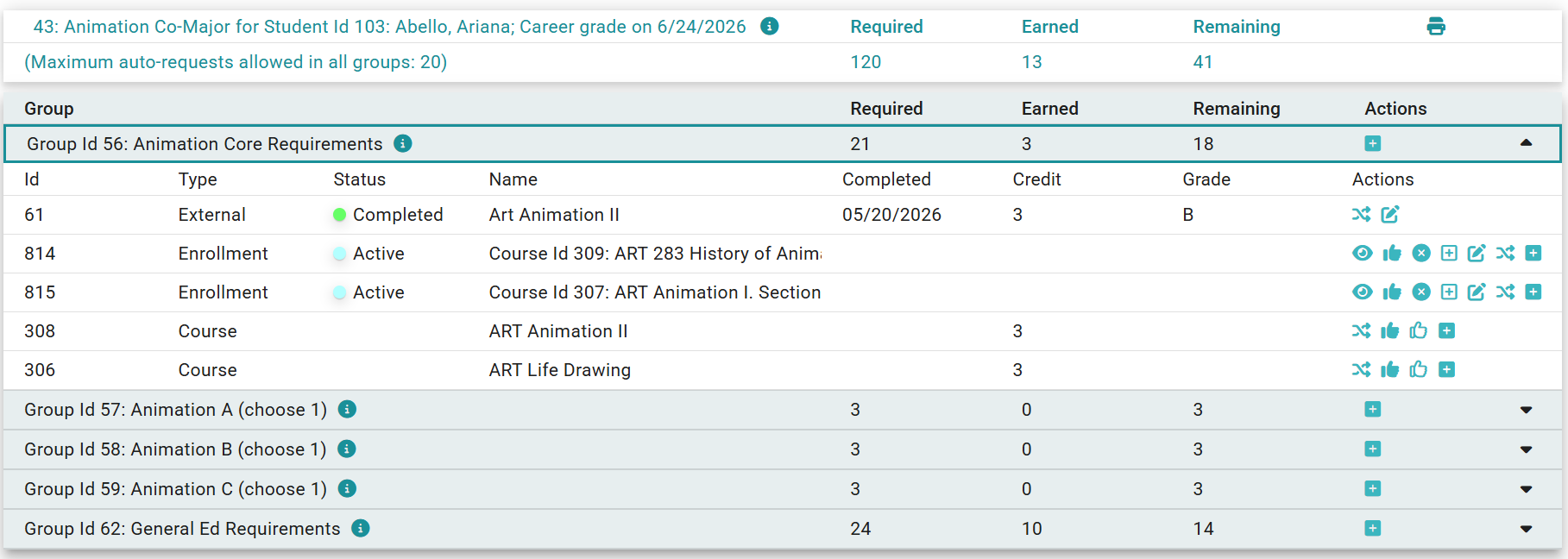Click Animation Co-Major title text
Image resolution: width=1568 pixels, height=559 pixels.
point(389,27)
